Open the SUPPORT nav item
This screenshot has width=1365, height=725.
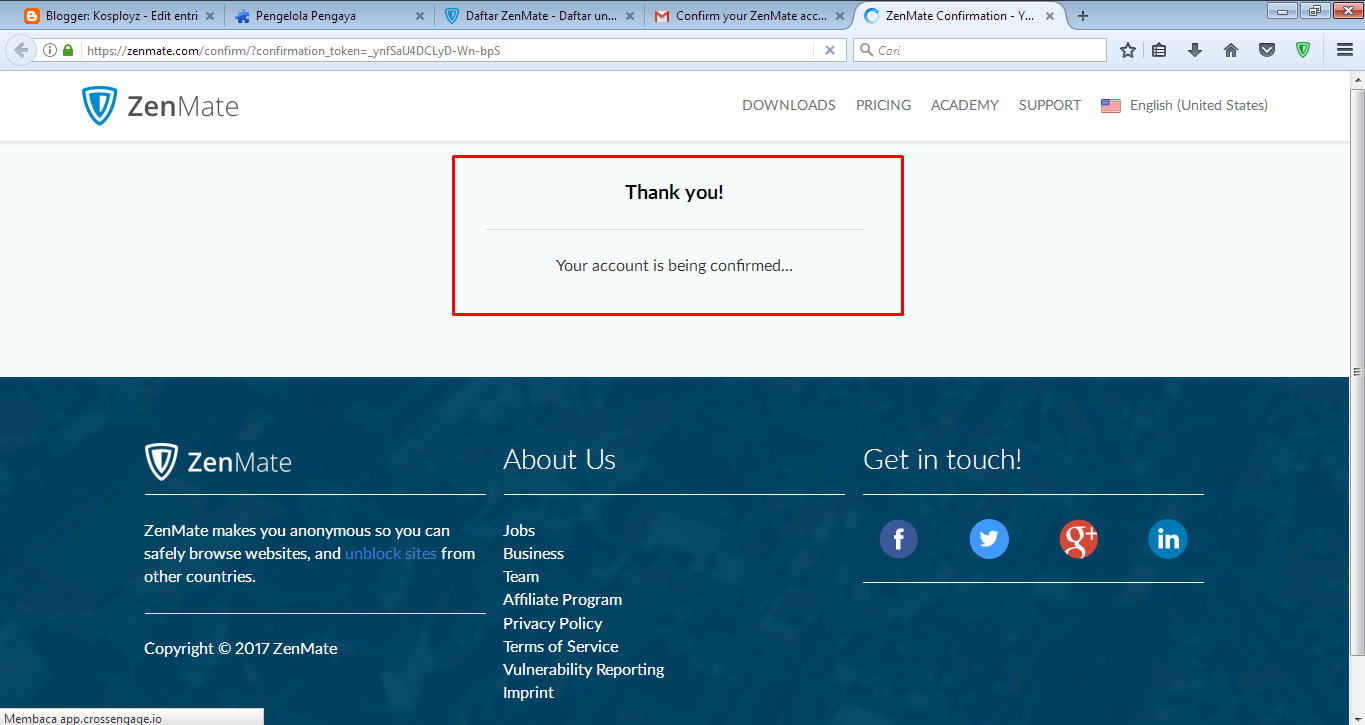1050,105
